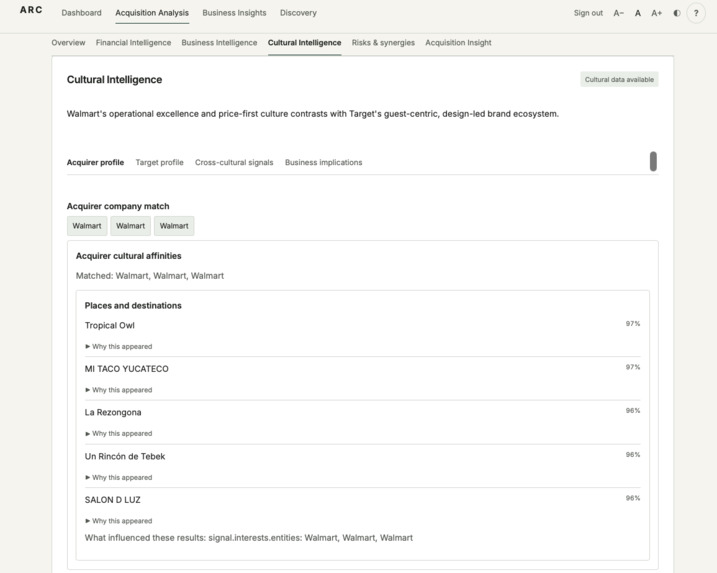
Task: Click the Acquirer cultural affinities heading
Action: click(128, 256)
